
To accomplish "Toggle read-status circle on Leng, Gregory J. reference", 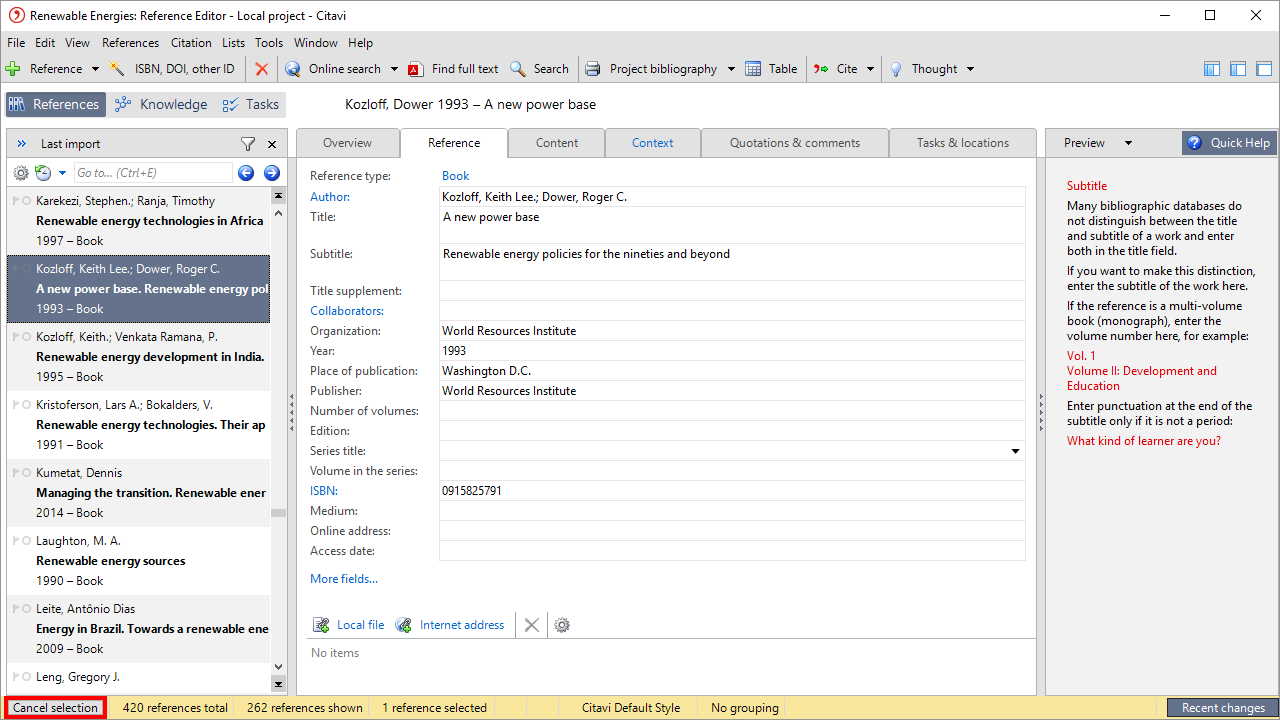I will (26, 677).
